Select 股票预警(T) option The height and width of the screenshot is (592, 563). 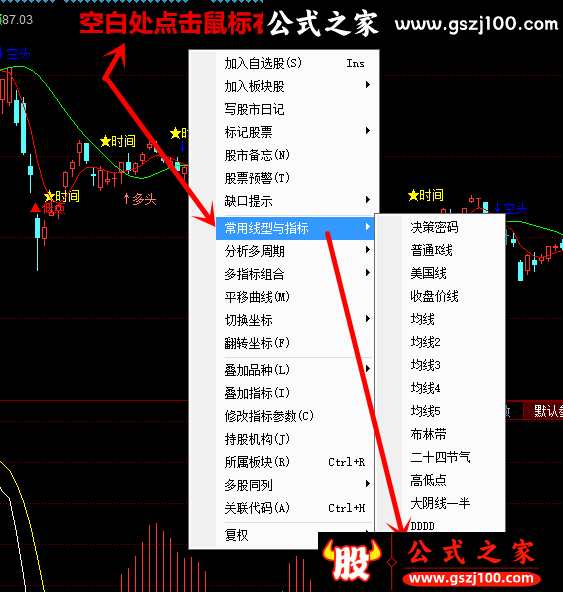pos(295,178)
